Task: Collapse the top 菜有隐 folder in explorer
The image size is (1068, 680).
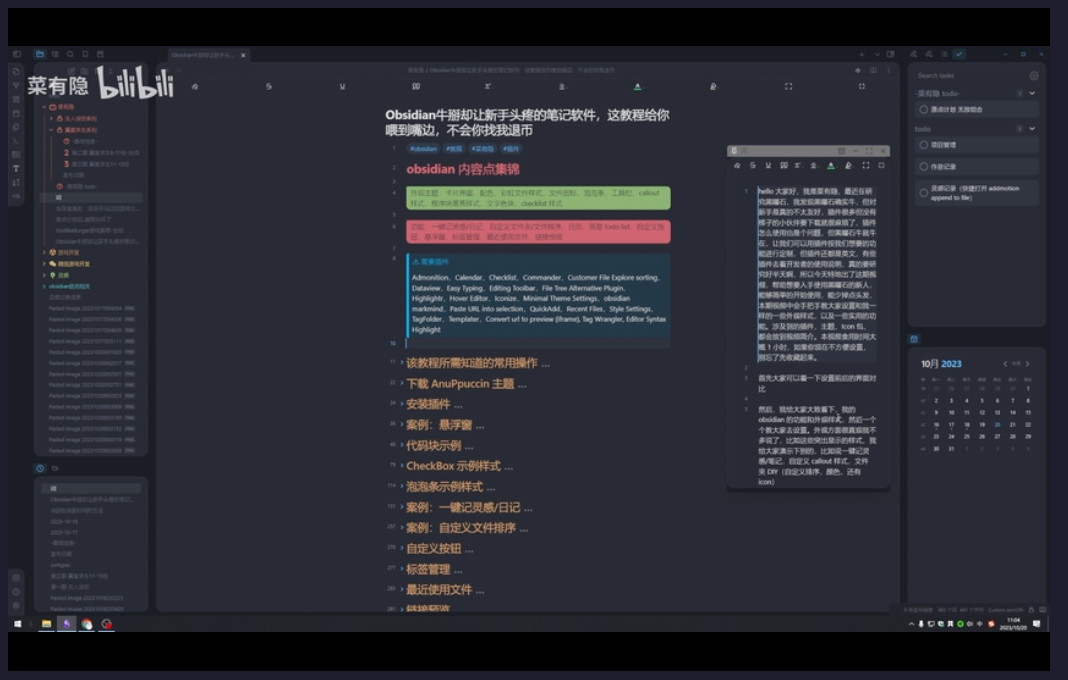Action: [44, 107]
